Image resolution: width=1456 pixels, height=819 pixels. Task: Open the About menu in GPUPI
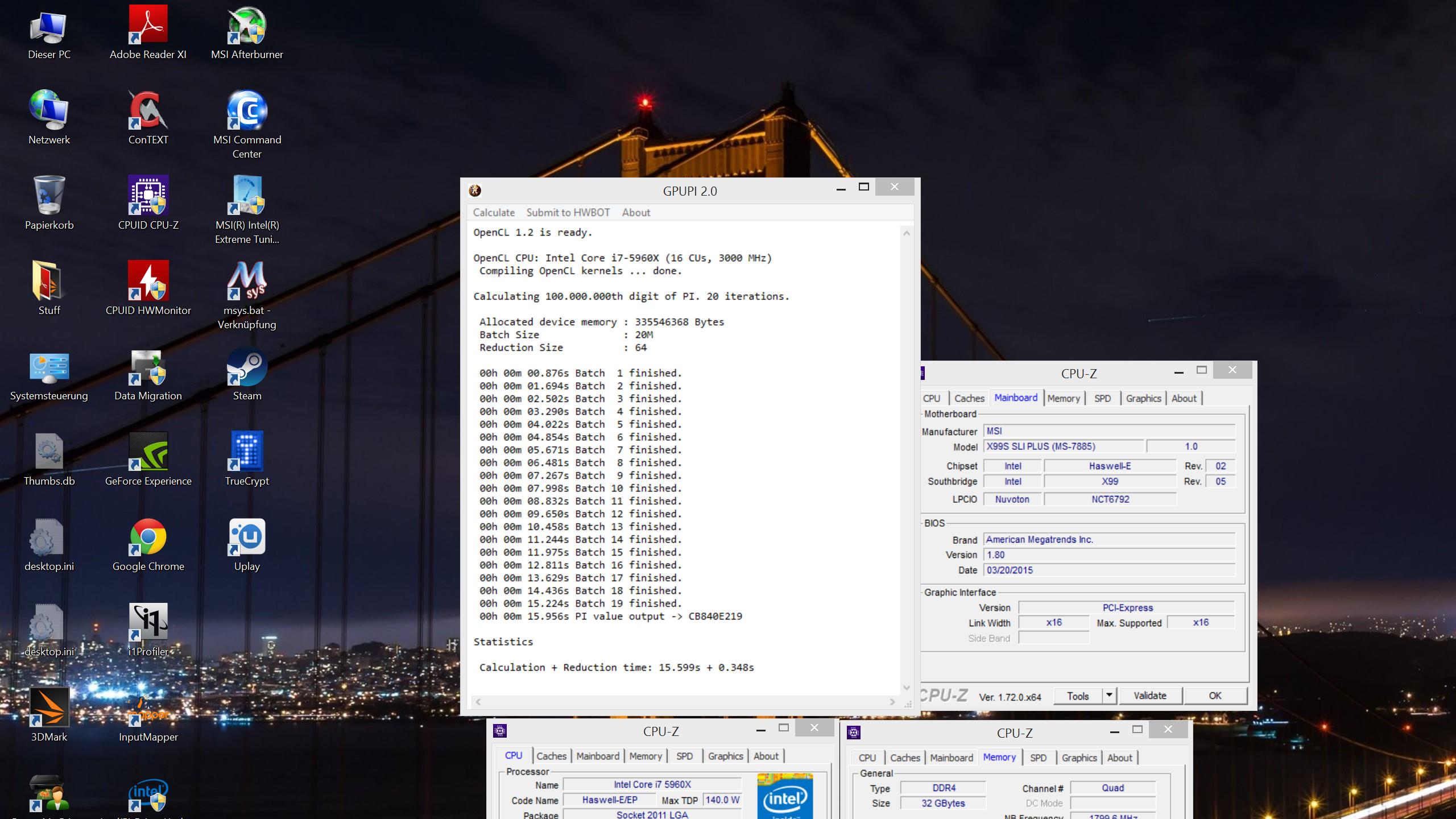636,212
